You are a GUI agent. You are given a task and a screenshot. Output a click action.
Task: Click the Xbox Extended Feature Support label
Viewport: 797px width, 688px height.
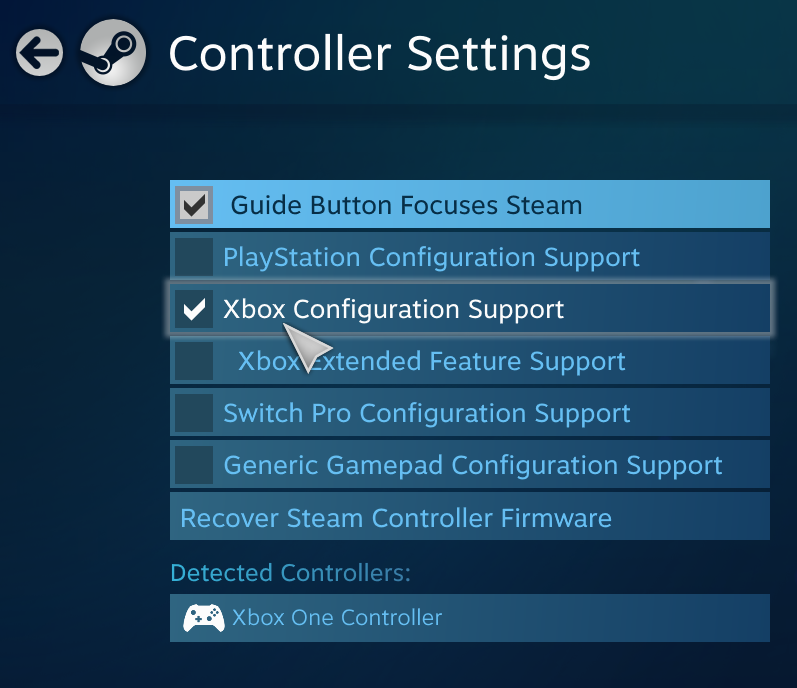point(431,361)
